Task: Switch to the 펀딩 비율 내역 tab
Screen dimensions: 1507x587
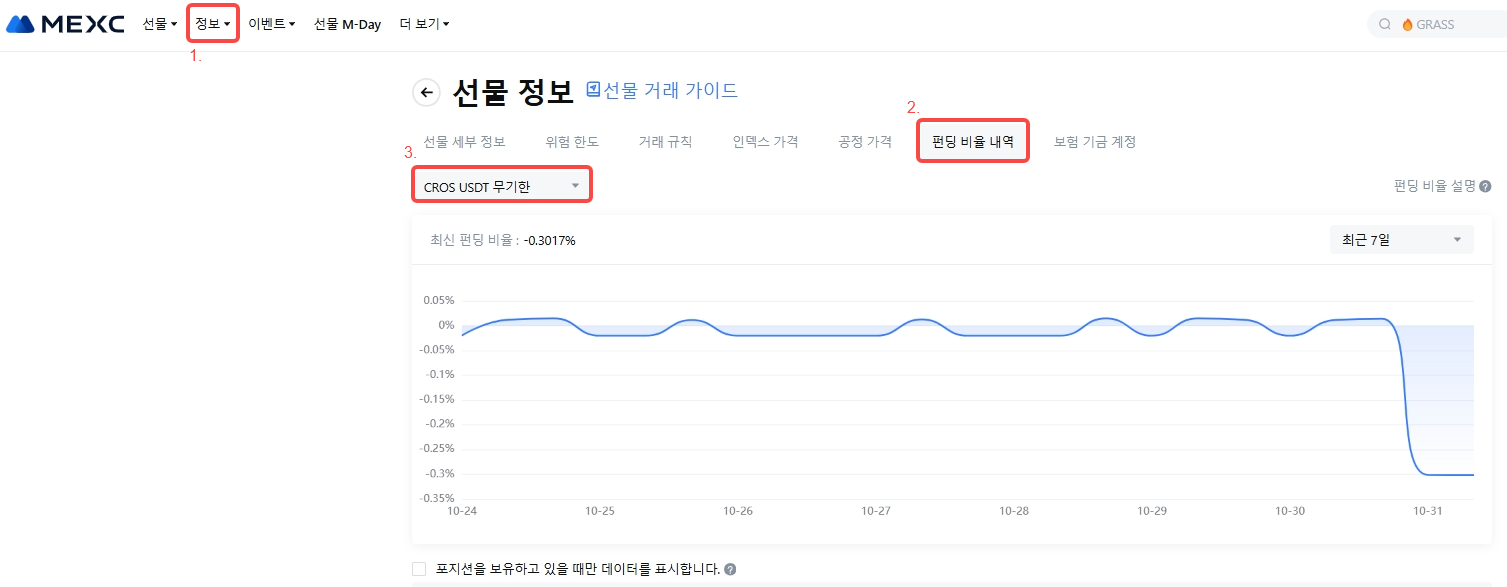Action: (972, 142)
